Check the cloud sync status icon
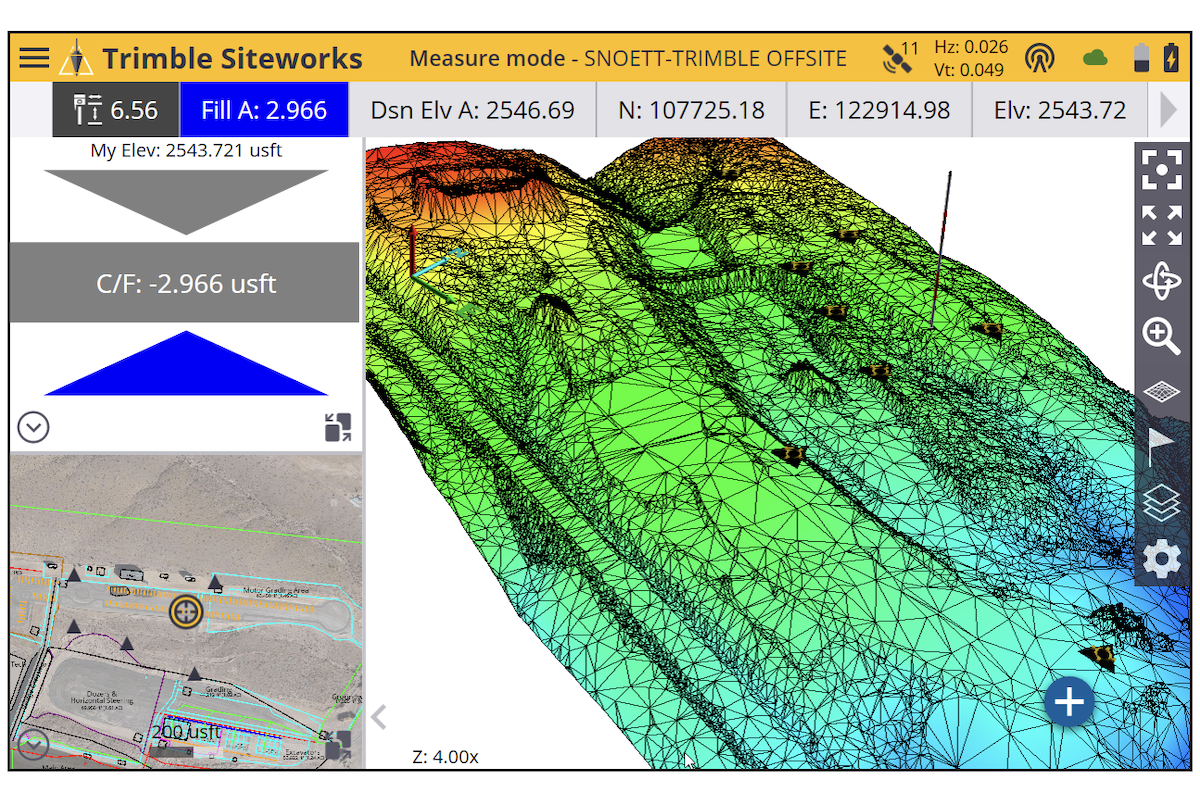Viewport: 1200px width, 800px height. coord(1097,58)
